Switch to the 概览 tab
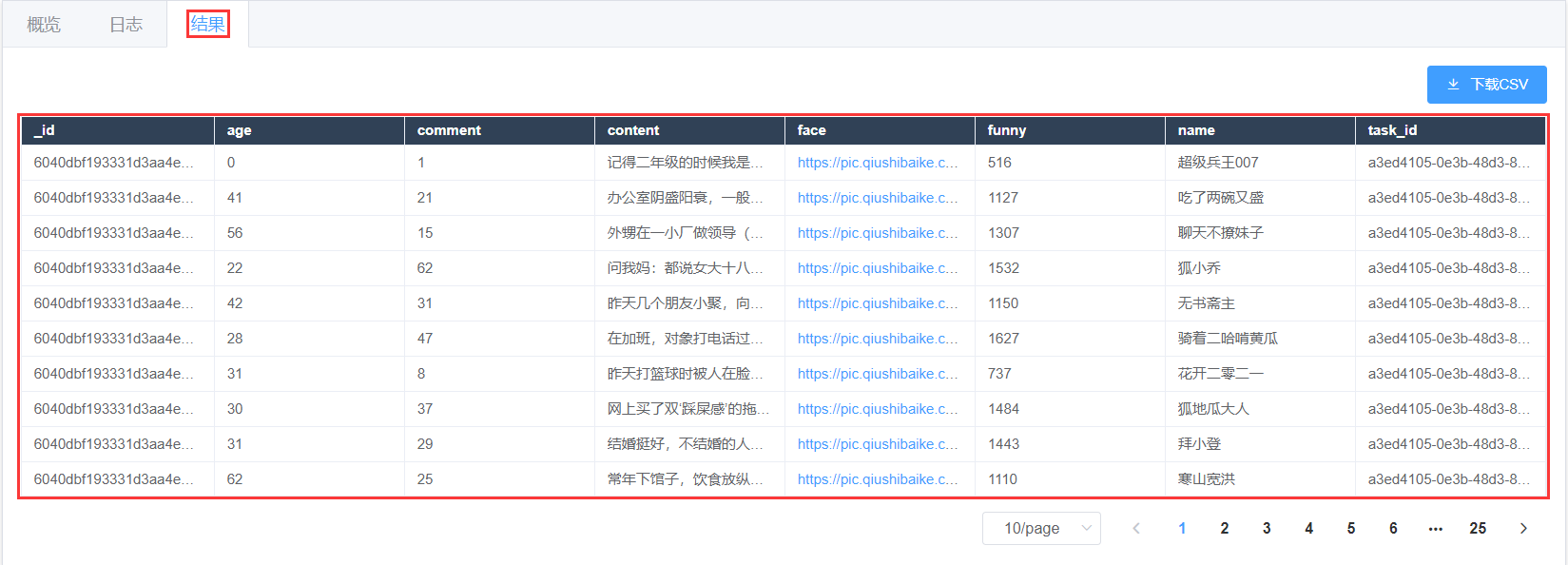Viewport: 1568px width, 565px height. (x=44, y=25)
